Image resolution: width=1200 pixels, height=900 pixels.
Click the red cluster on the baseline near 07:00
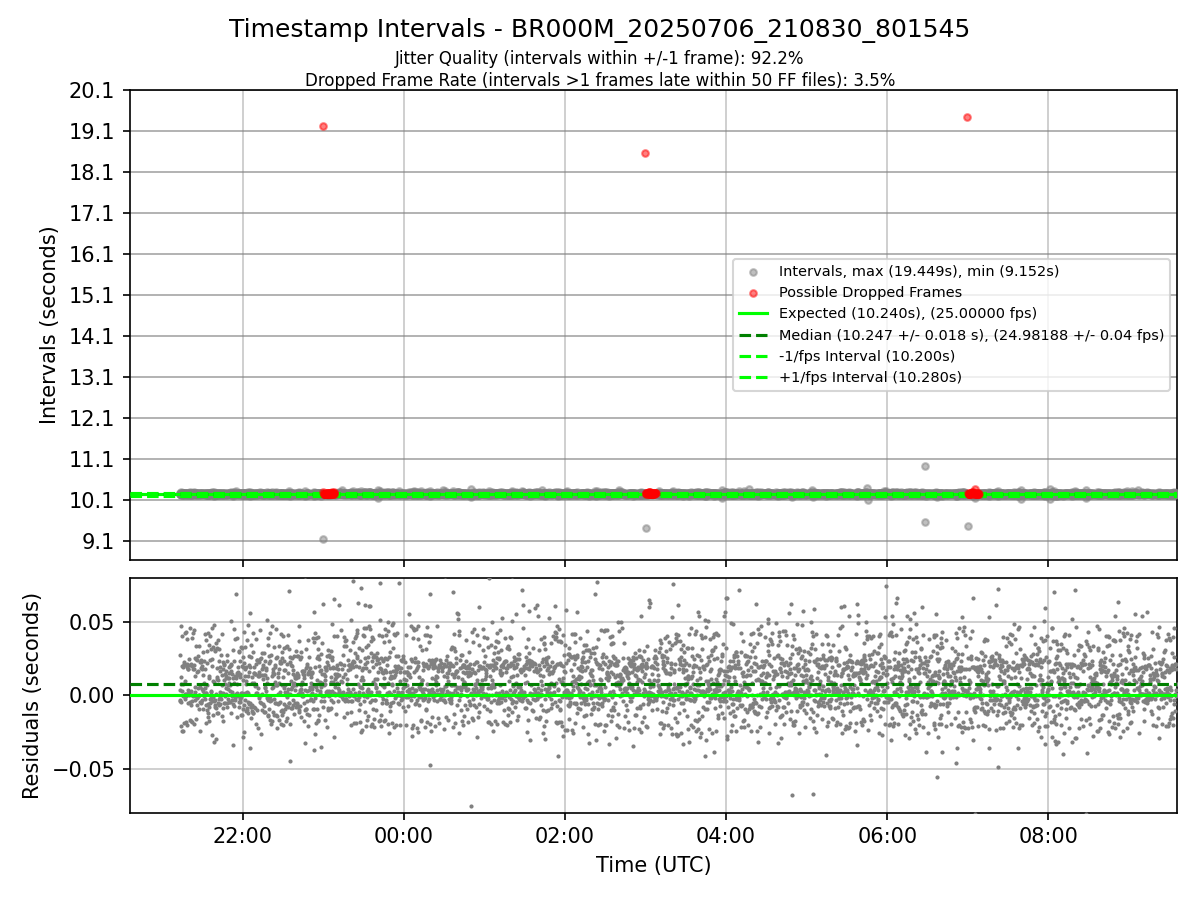974,493
